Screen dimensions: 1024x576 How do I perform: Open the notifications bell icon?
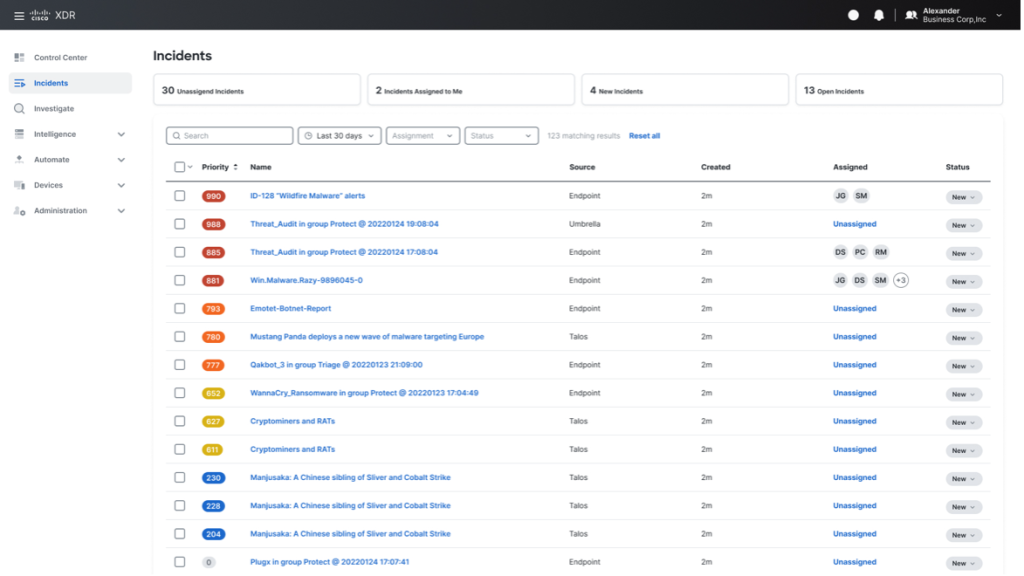click(880, 15)
